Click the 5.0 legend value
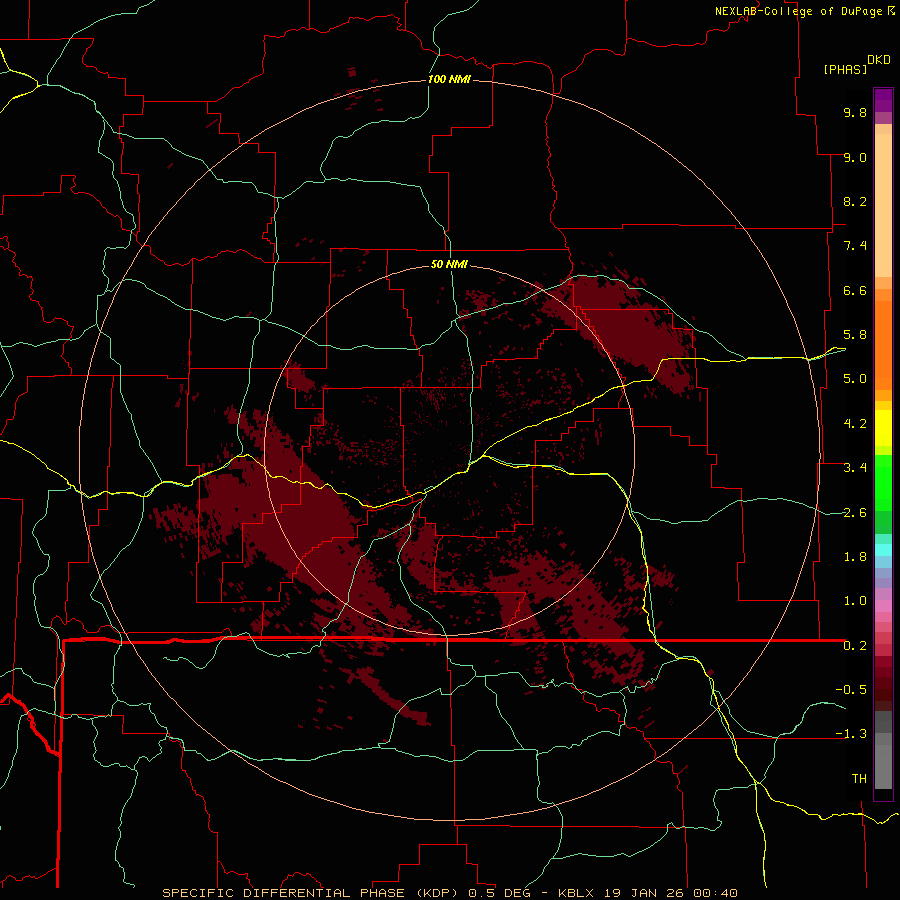900x900 pixels. (x=855, y=379)
